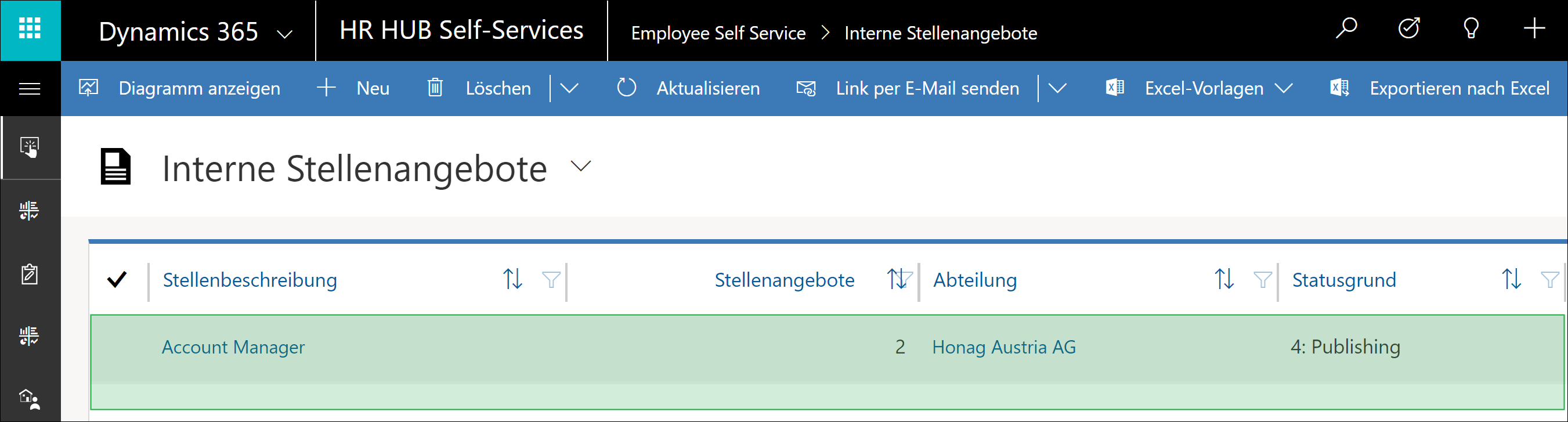
Task: Click the 4: Publishing status cell
Action: [x=1345, y=347]
